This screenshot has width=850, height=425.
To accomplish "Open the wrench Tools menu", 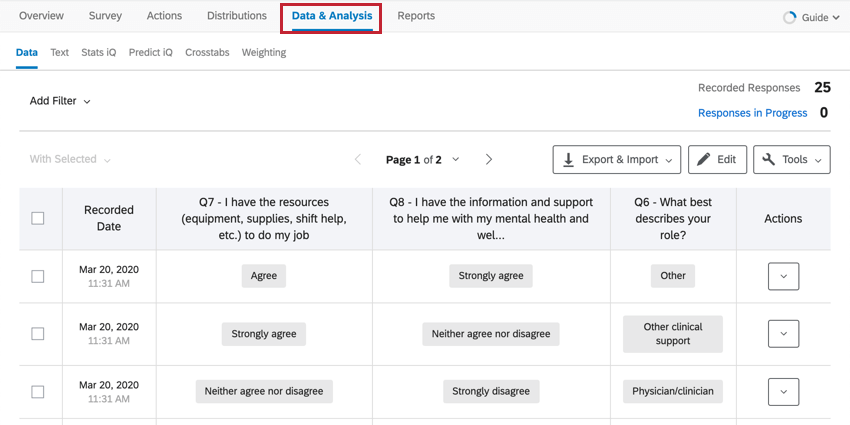I will pyautogui.click(x=792, y=159).
